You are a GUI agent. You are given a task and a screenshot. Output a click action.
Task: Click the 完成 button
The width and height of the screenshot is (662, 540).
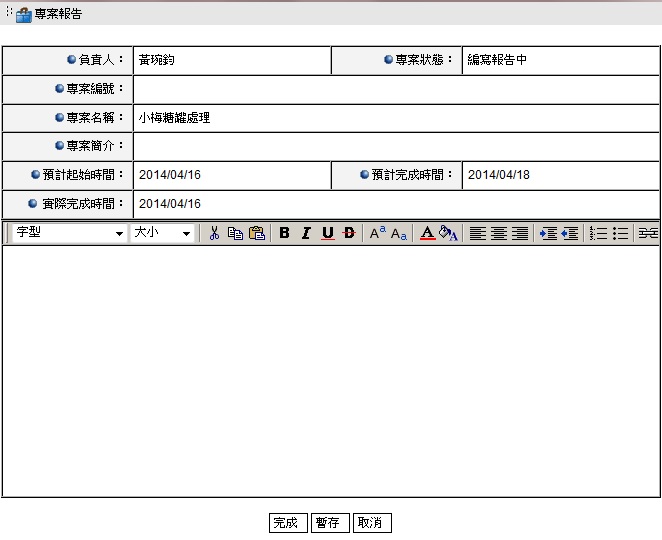coord(287,523)
